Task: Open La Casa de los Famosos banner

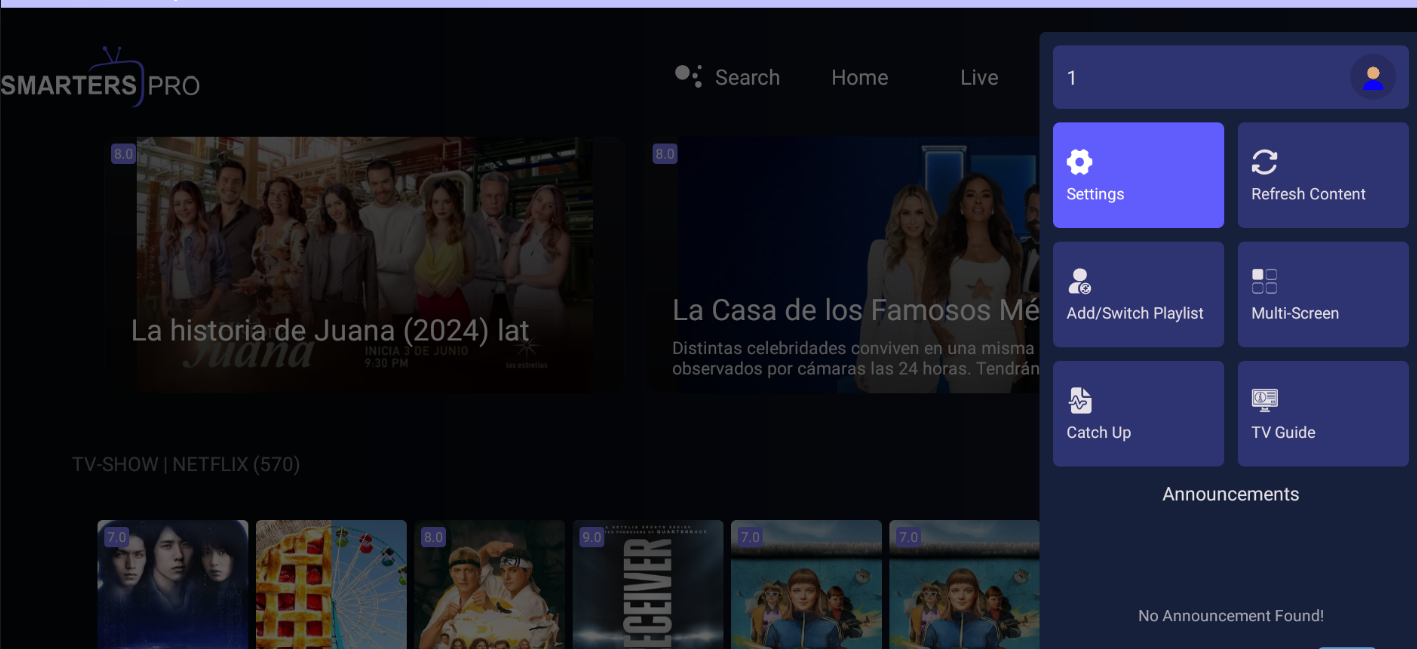Action: click(842, 265)
